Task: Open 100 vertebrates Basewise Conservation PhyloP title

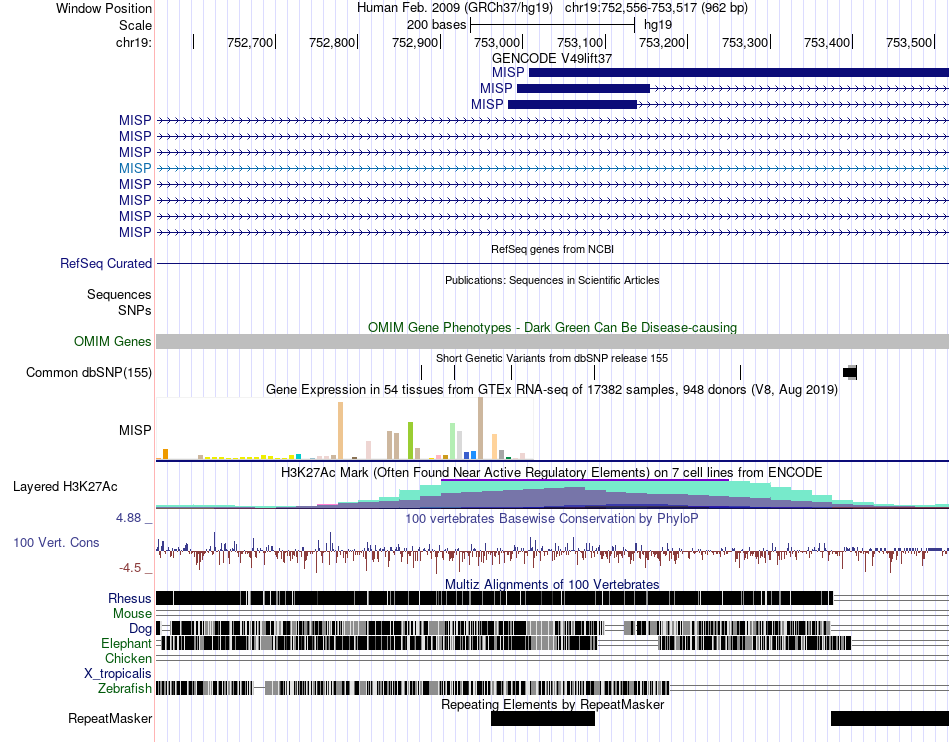Action: click(552, 518)
